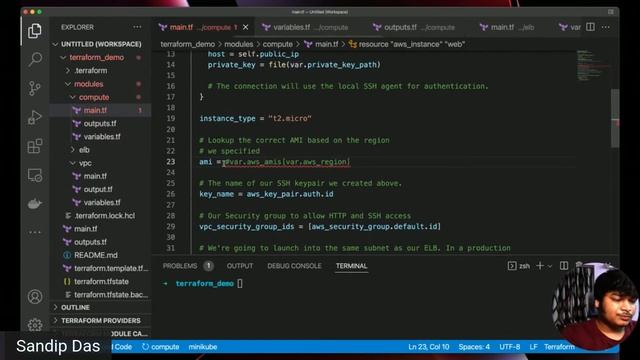Expand the Terraform Providers section
The height and width of the screenshot is (360, 640).
(101, 320)
